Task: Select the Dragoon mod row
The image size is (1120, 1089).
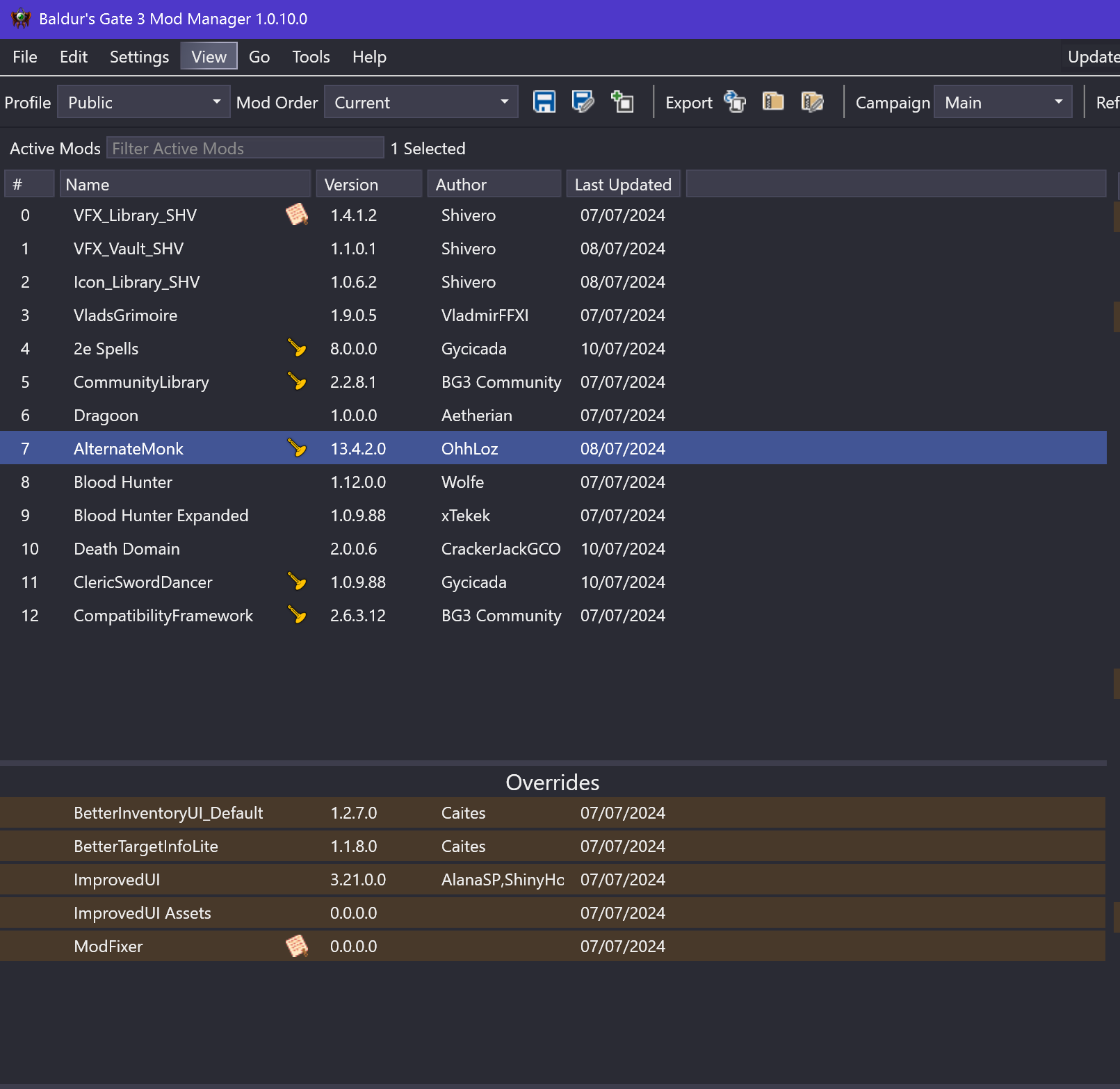Action: coord(553,415)
